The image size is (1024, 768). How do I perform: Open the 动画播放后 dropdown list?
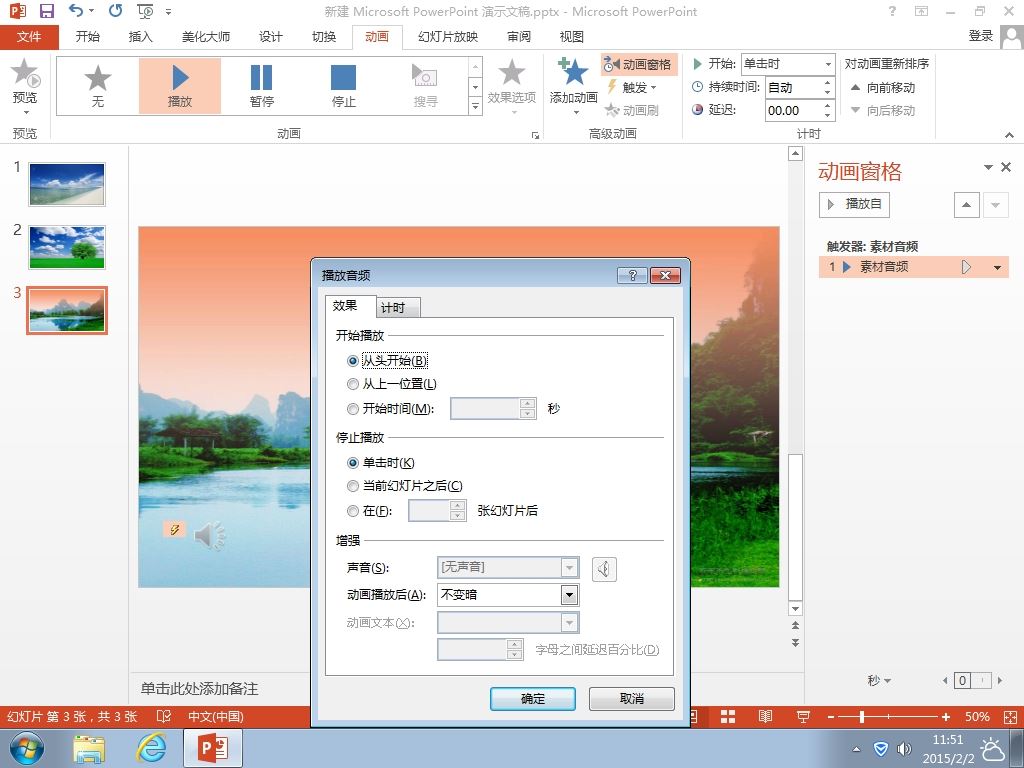coord(569,595)
